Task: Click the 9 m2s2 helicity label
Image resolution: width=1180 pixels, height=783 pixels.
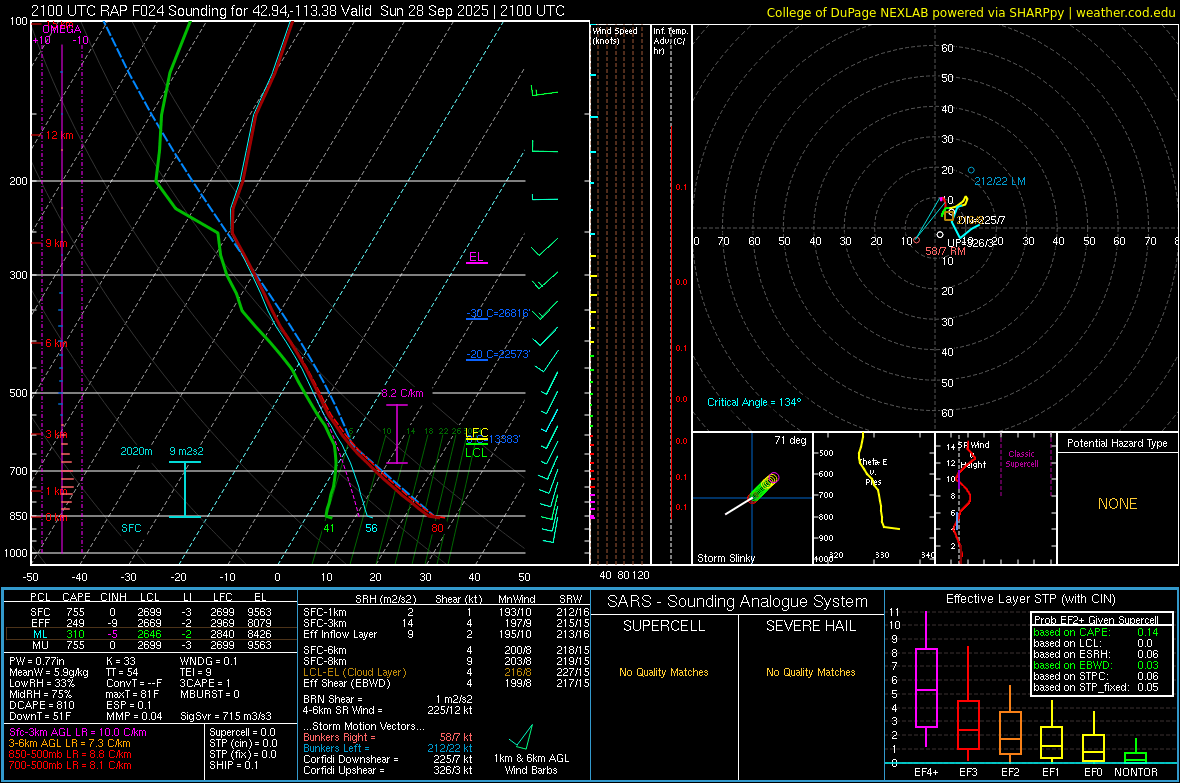Action: pos(186,451)
